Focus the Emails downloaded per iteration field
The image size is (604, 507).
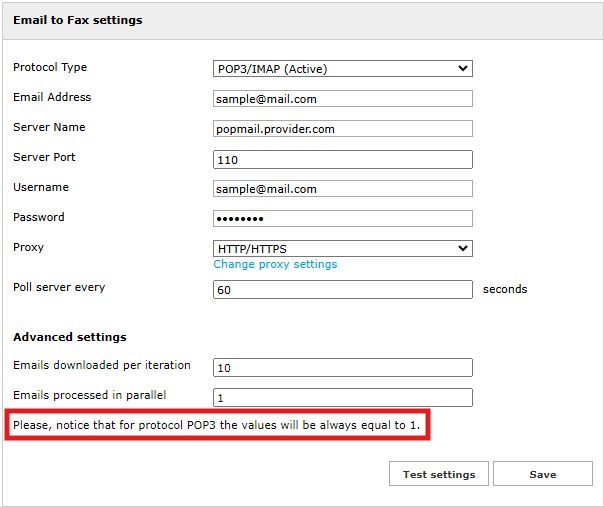[342, 367]
